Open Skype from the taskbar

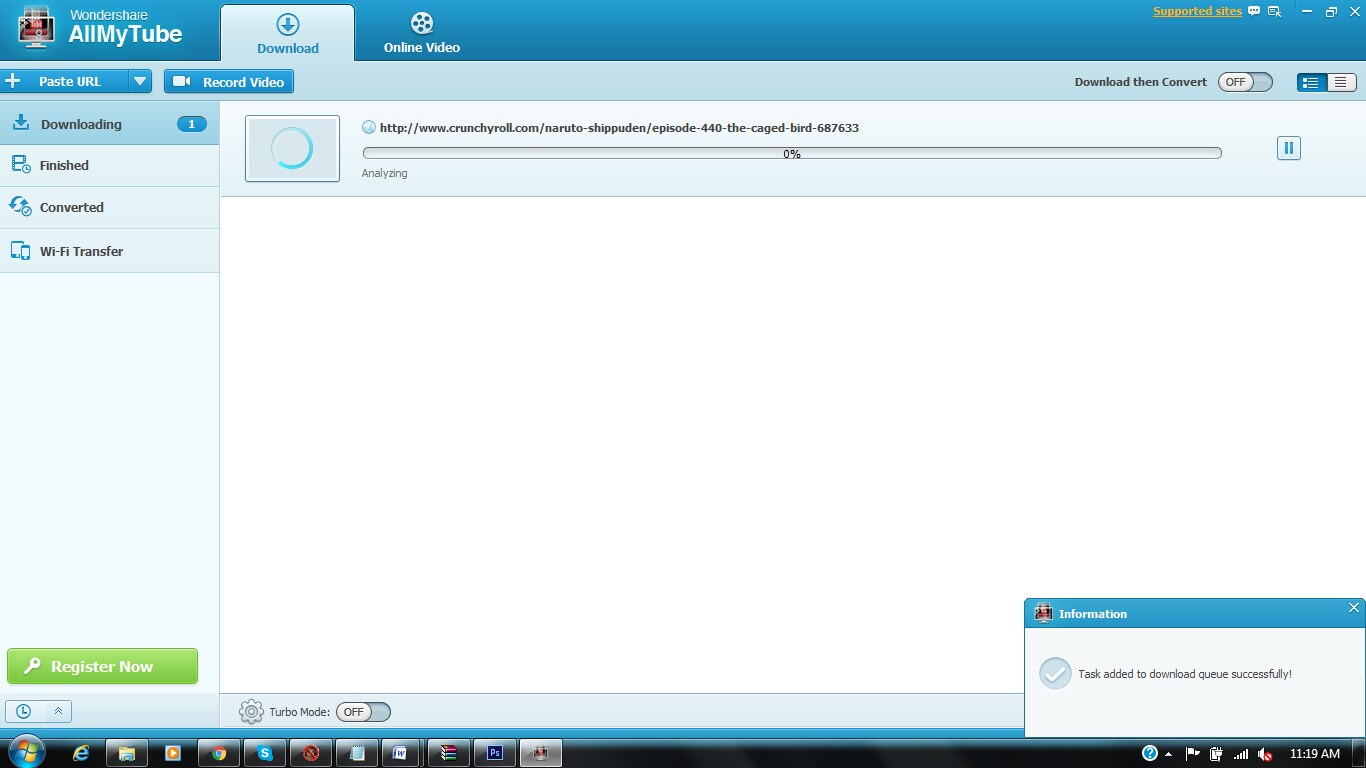tap(265, 753)
